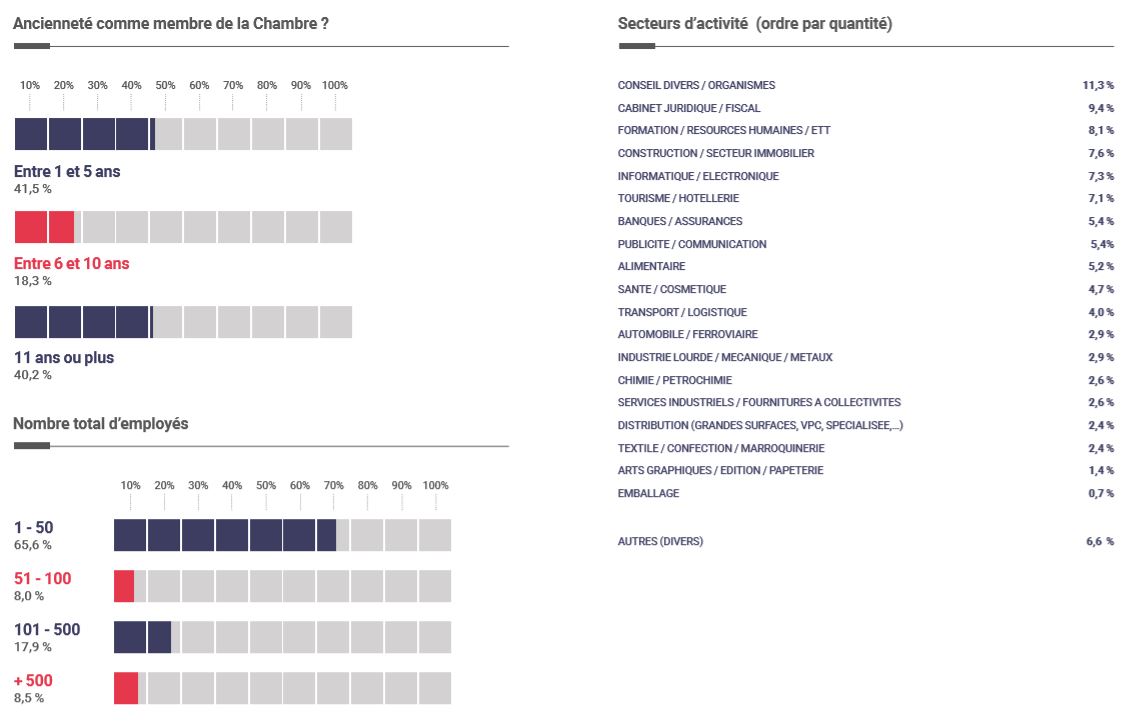Select the 'Nombre total d'employés' heading
The height and width of the screenshot is (723, 1129).
[x=100, y=423]
